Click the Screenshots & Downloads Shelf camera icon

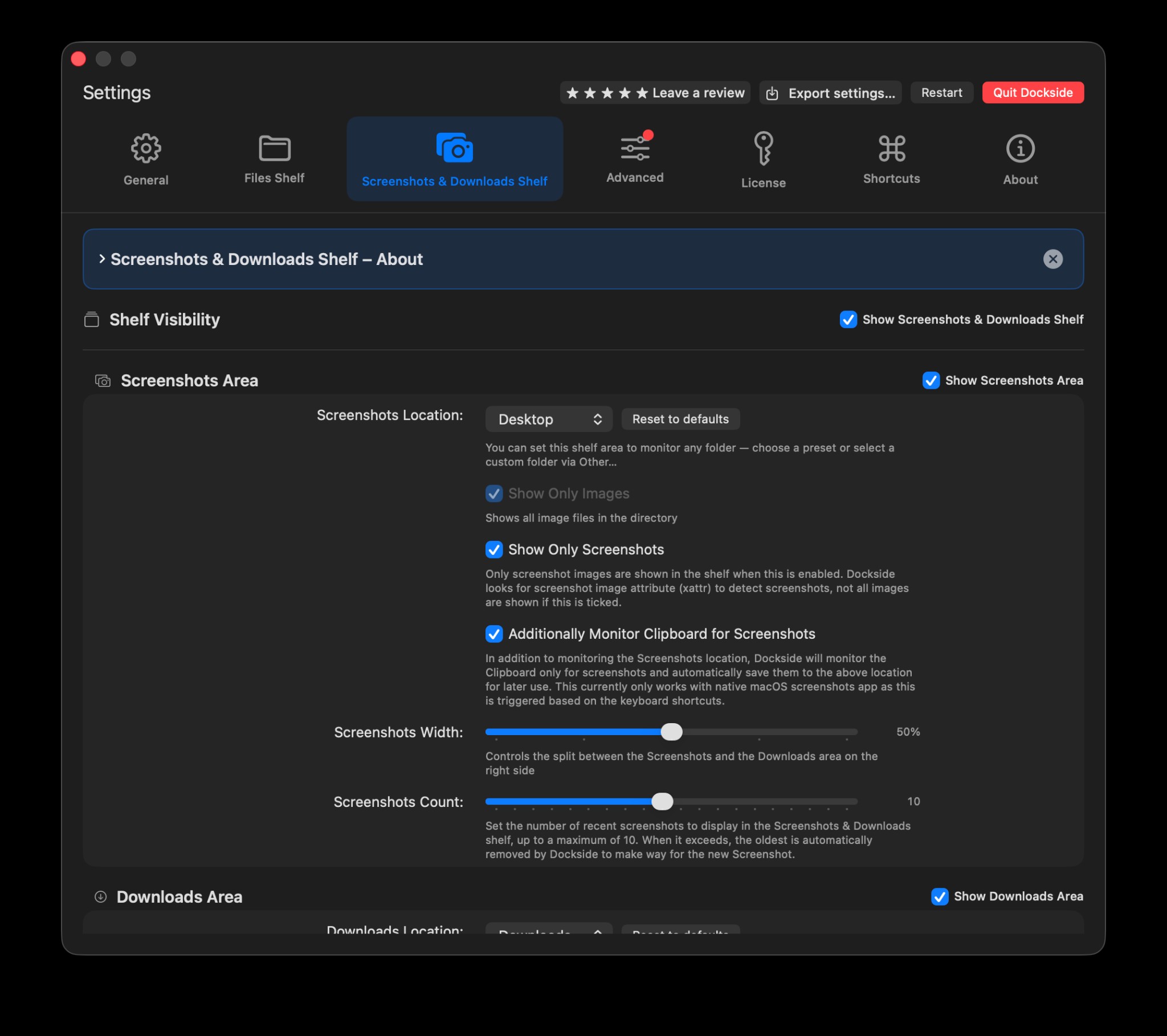click(x=454, y=149)
